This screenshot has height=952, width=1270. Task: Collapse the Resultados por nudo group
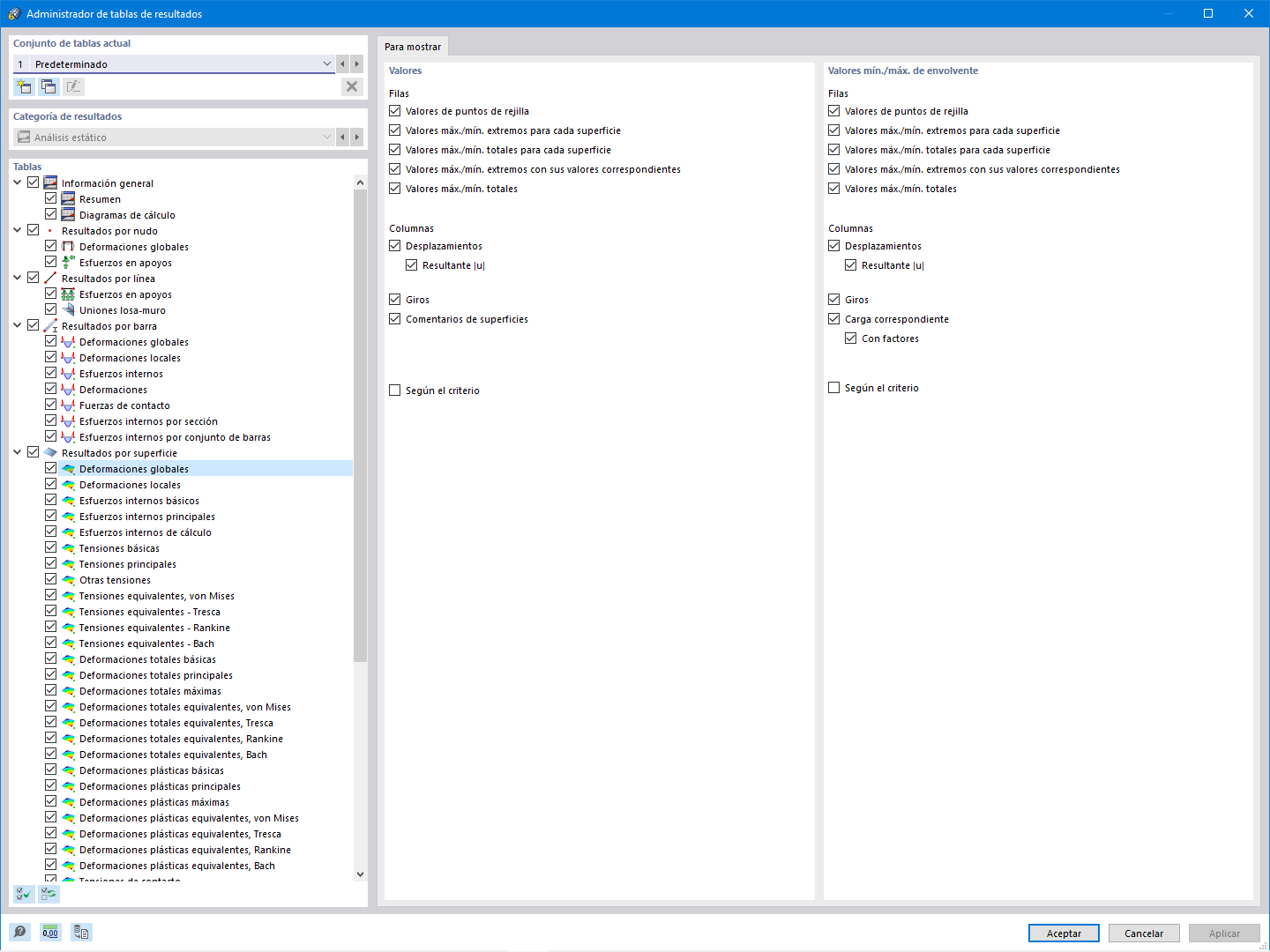point(18,231)
